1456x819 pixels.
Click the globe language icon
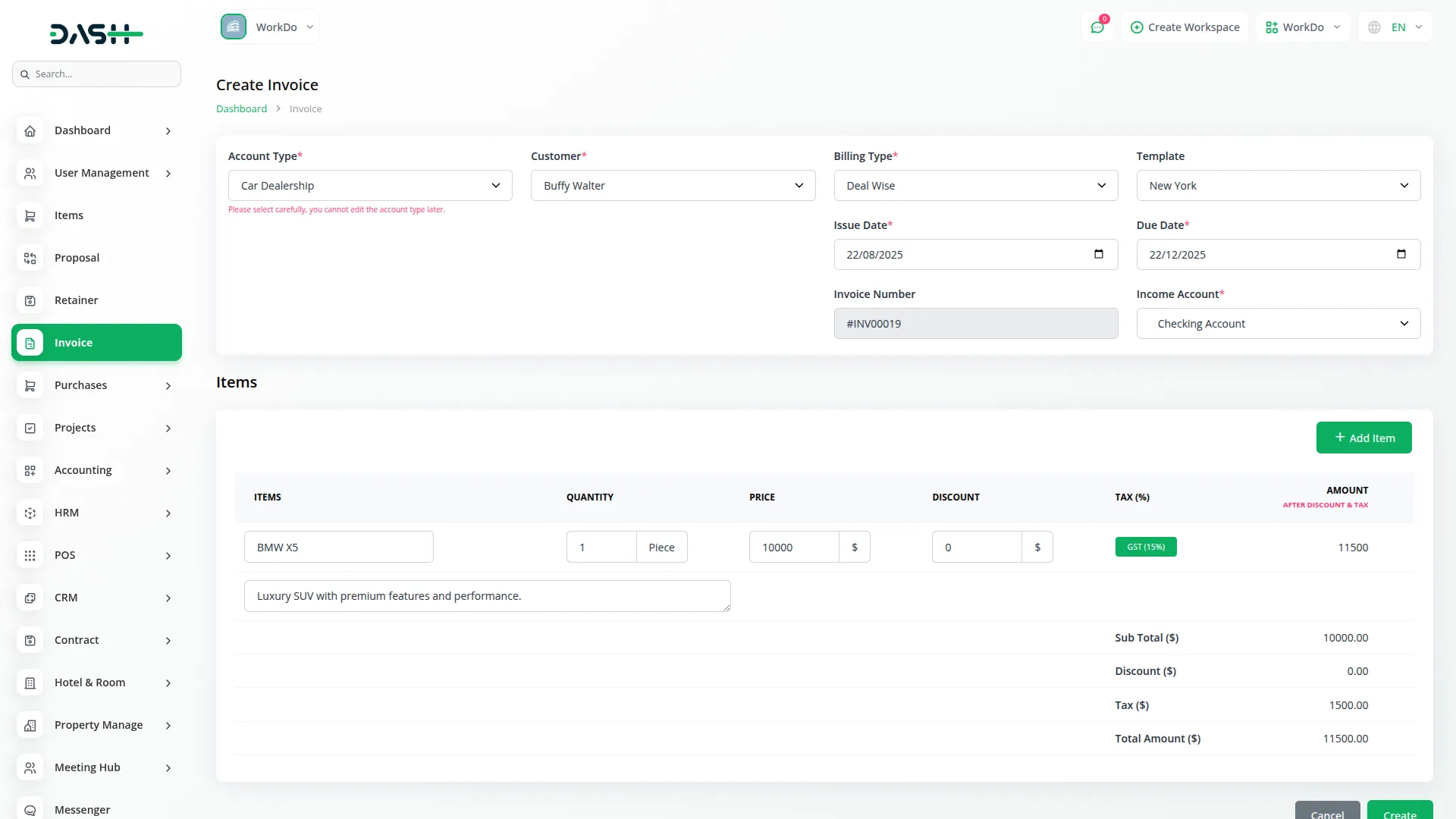click(x=1374, y=27)
